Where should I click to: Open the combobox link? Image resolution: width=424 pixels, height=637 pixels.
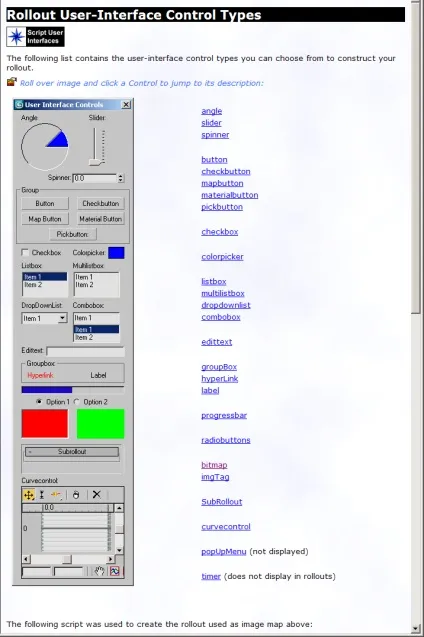221,316
